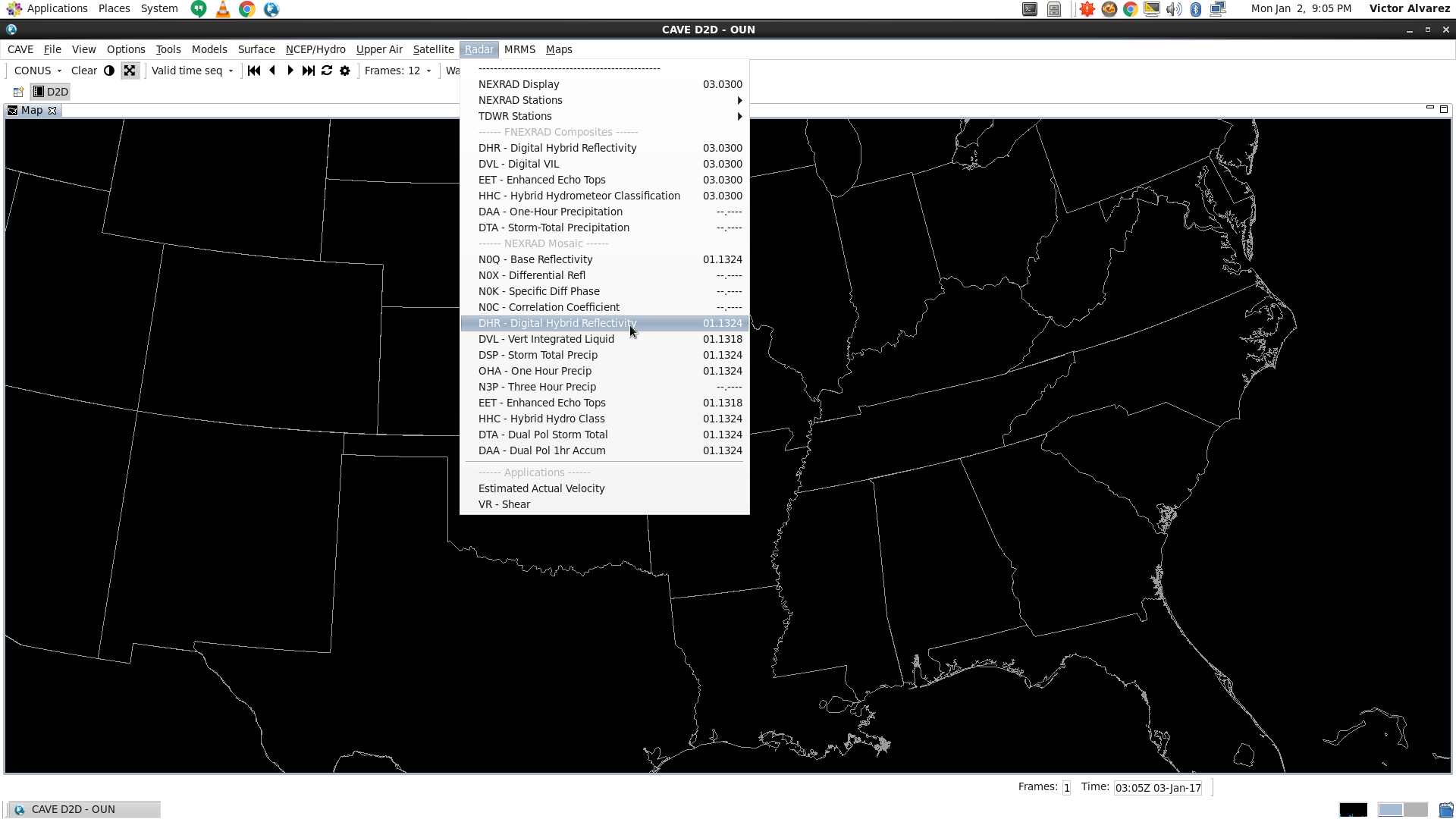1456x819 pixels.
Task: Choose Estimated Actual Velocity entry
Action: [541, 488]
